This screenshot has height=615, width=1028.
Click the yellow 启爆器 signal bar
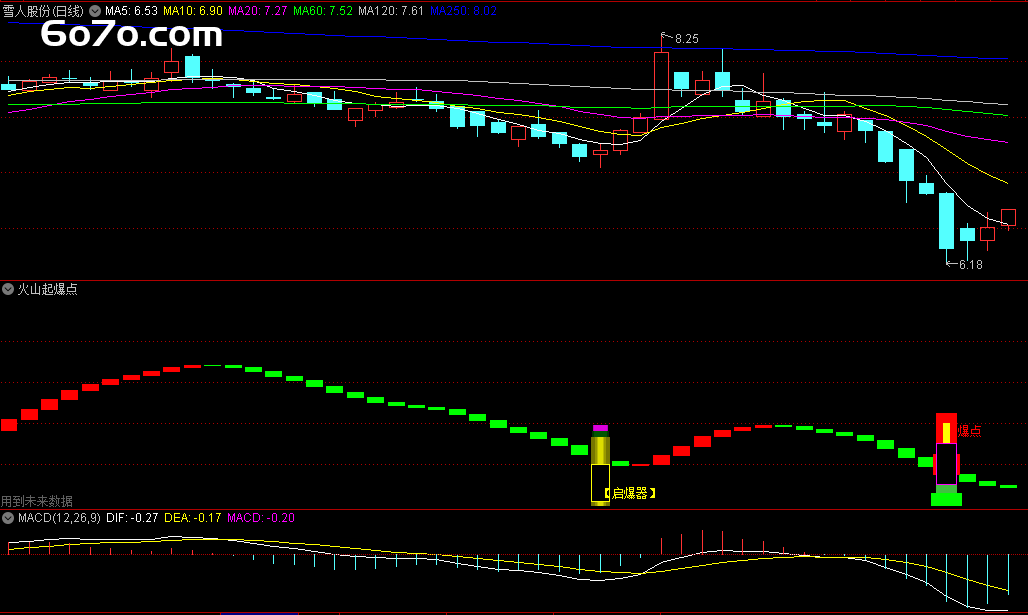[x=601, y=466]
